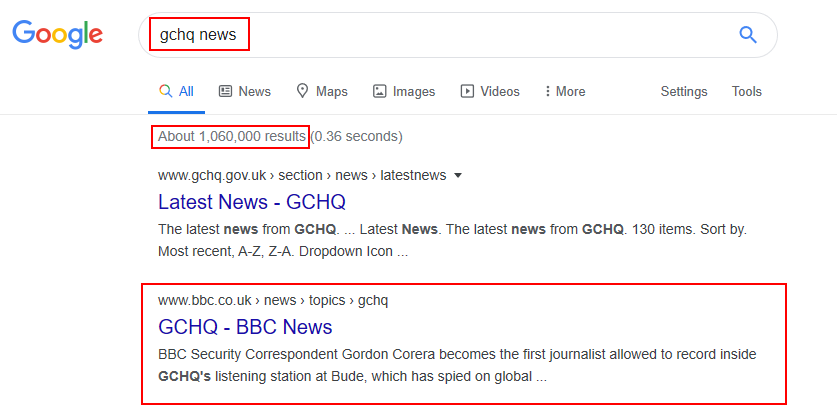Viewport: 837px width, 413px height.
Task: Click the blue magnifier search button
Action: point(747,35)
